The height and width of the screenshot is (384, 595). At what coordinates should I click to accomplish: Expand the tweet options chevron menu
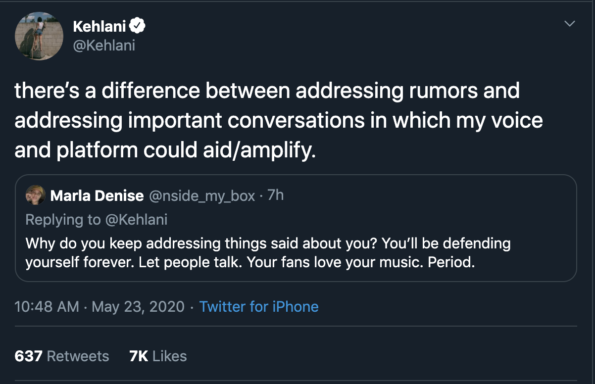coord(570,24)
